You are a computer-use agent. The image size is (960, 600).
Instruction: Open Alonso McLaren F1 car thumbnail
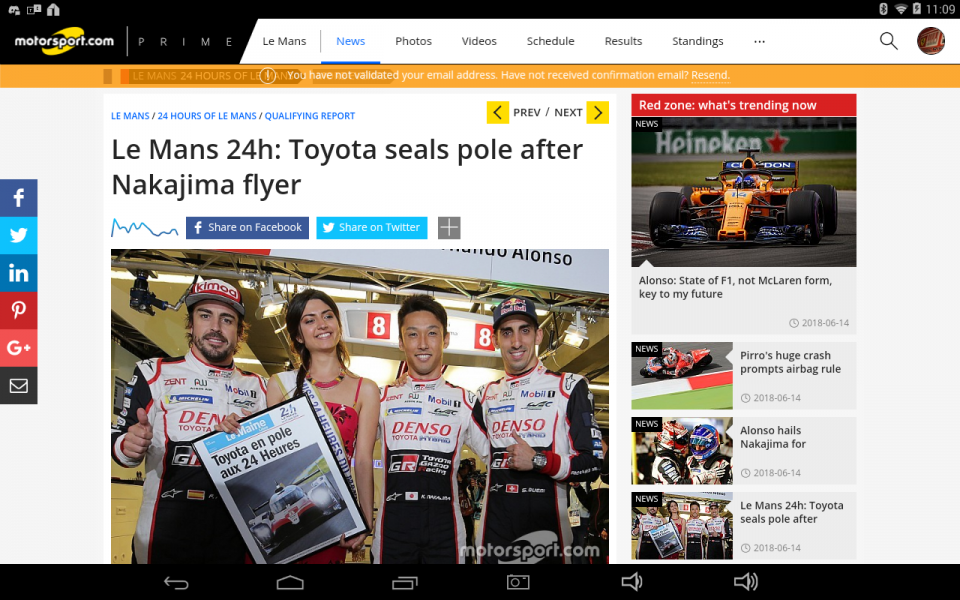click(744, 192)
